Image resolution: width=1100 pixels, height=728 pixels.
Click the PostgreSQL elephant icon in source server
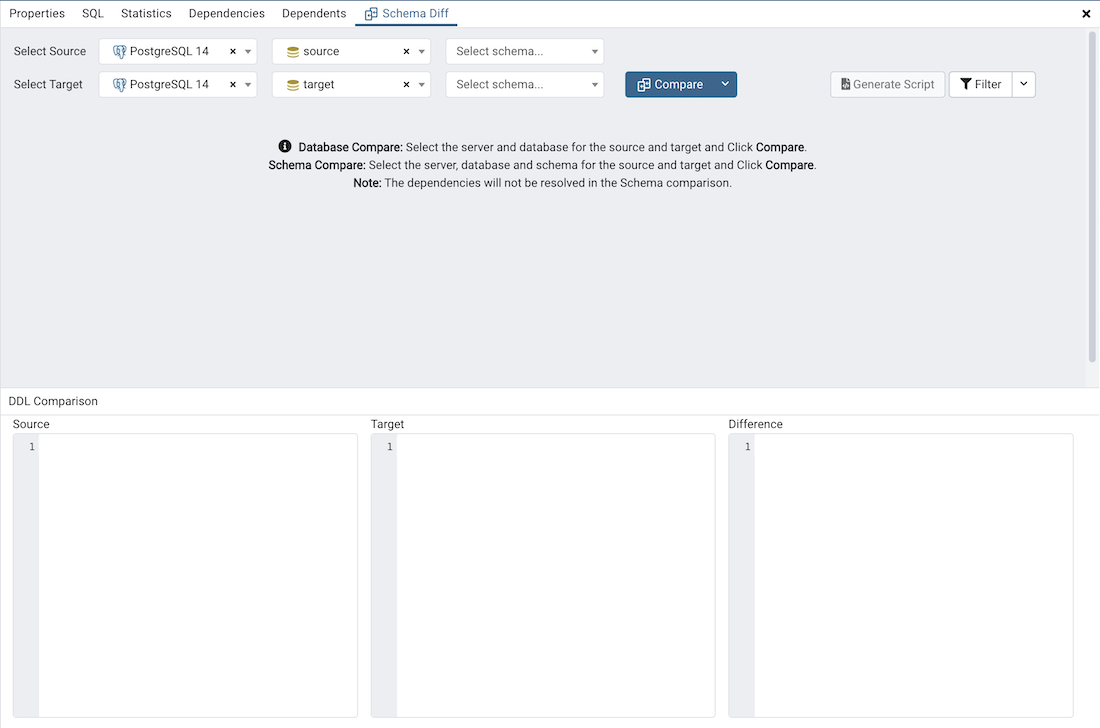coord(119,52)
